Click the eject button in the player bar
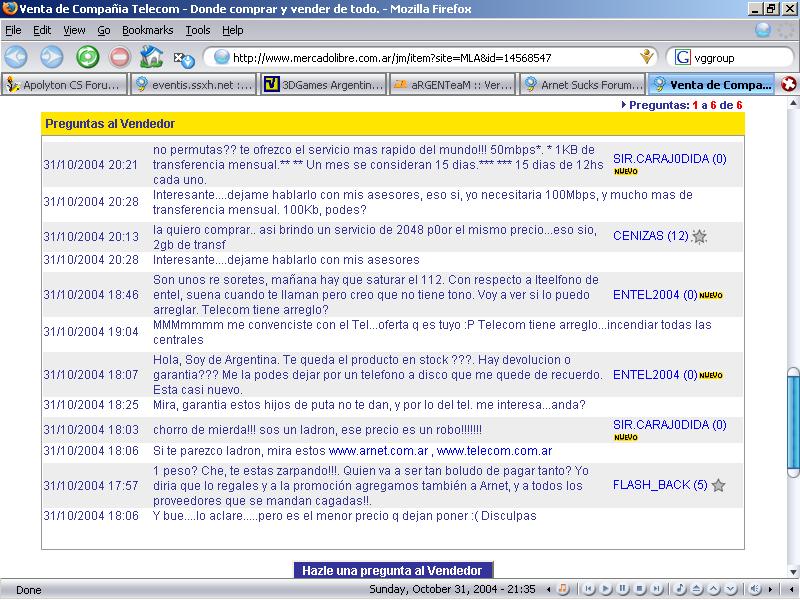Screen dimensions: 800x600 coord(697,589)
